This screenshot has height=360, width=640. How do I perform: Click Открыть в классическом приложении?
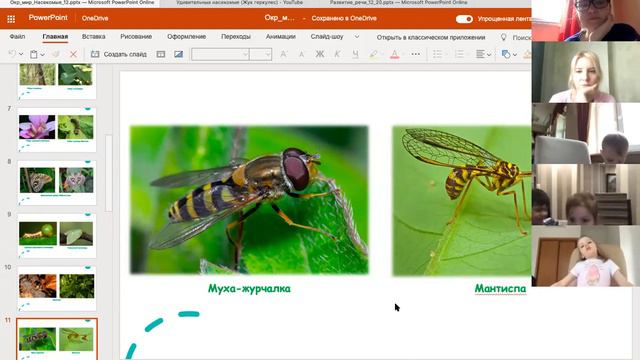[x=431, y=37]
